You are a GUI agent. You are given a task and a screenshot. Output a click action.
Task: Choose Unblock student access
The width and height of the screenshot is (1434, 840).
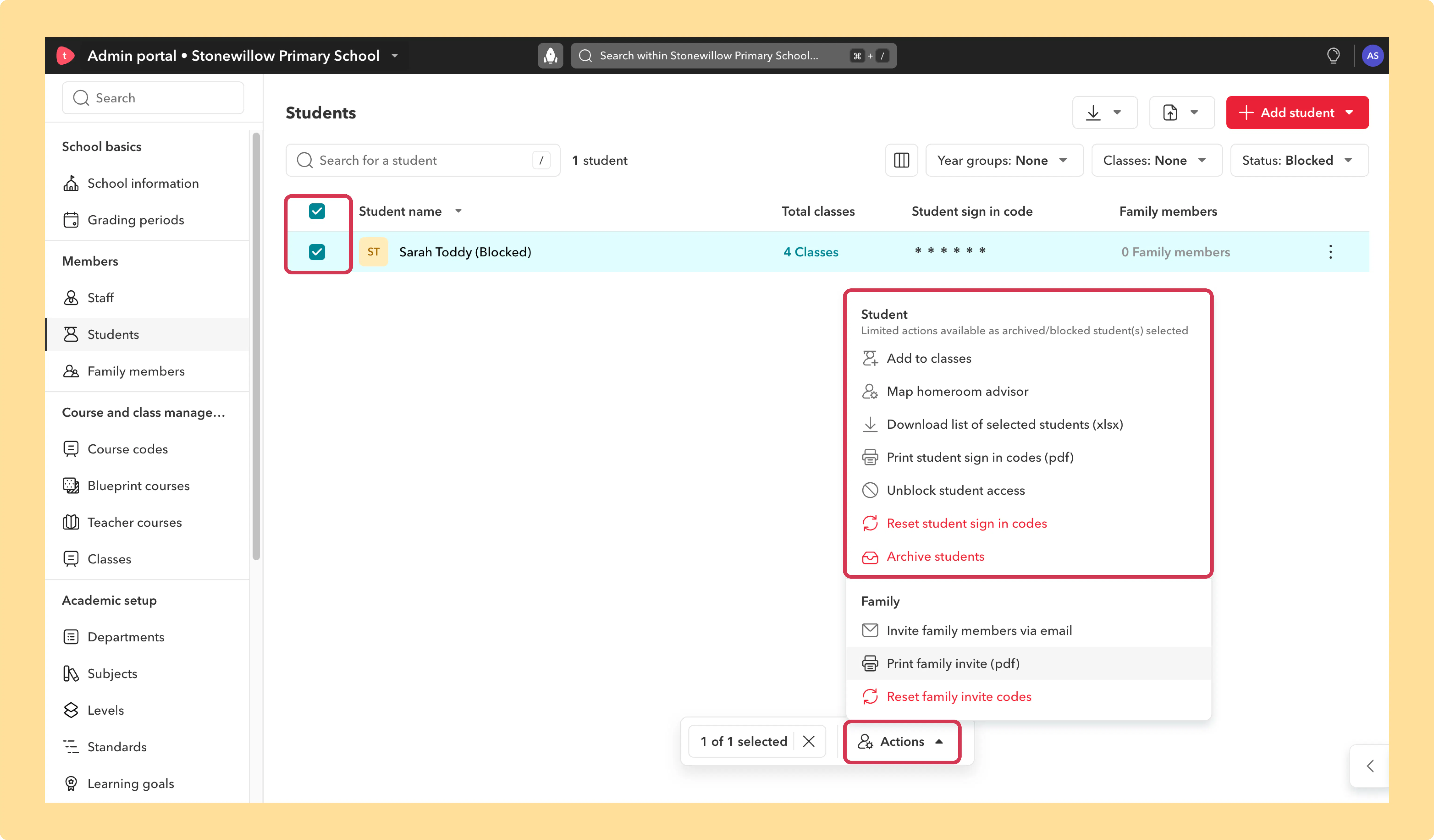pos(1028,490)
